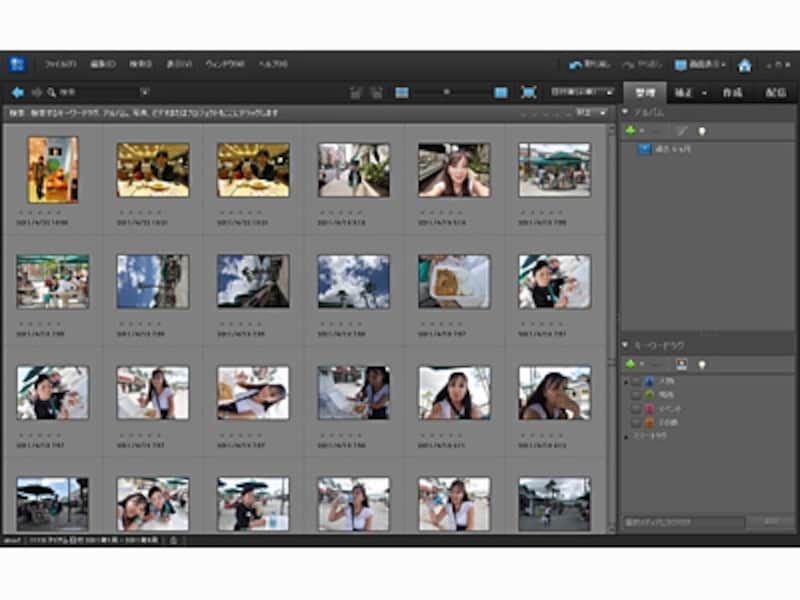Click the pink Events category tag icon
Image resolution: width=800 pixels, height=600 pixels.
(x=649, y=409)
